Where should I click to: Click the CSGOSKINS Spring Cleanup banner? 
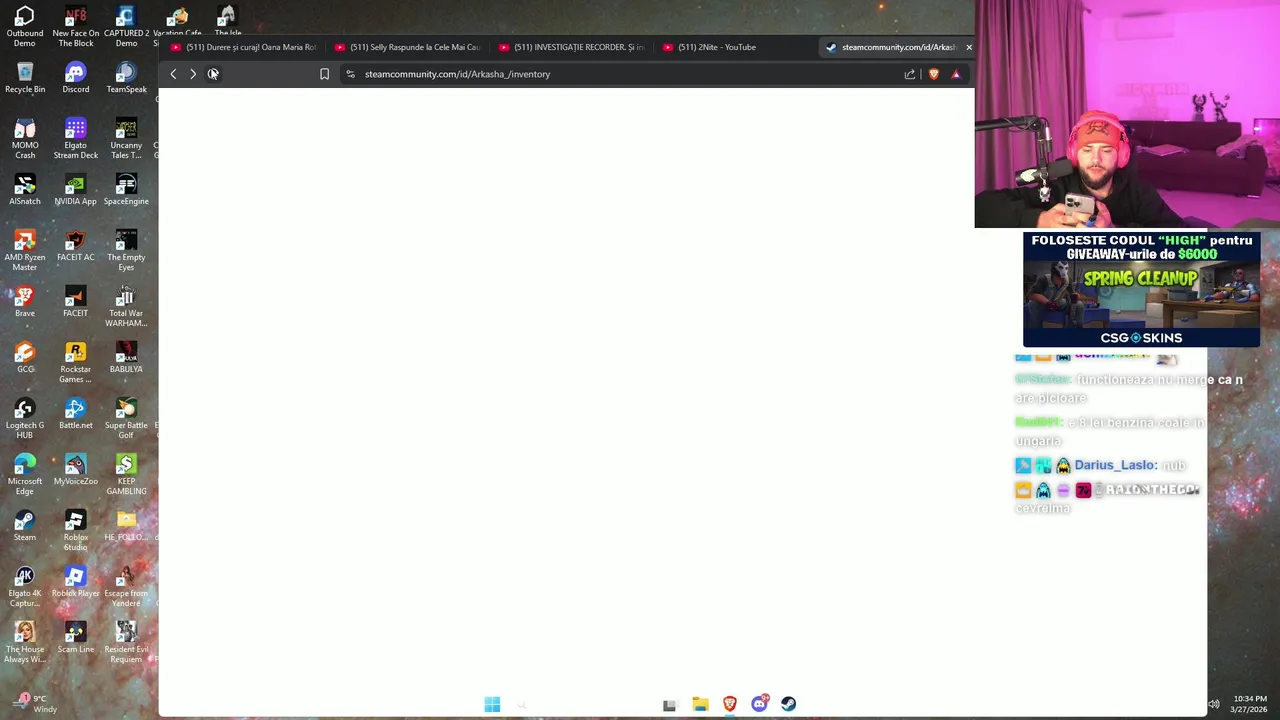(1141, 289)
